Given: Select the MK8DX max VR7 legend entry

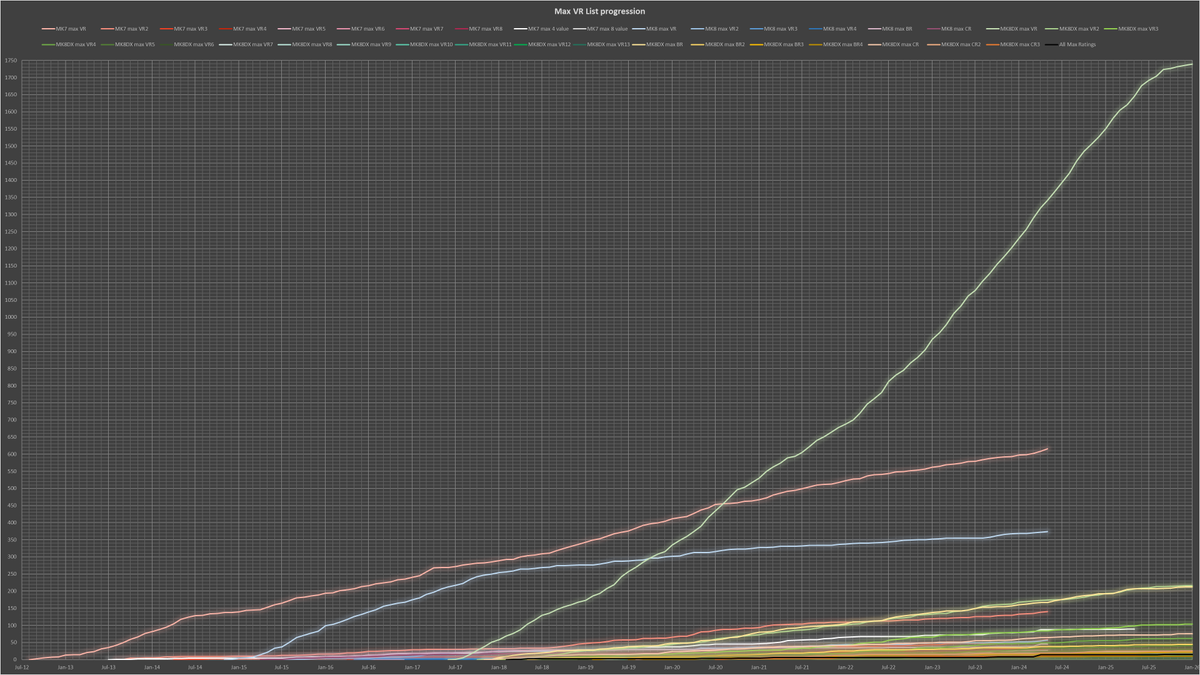Looking at the screenshot, I should click(x=246, y=44).
